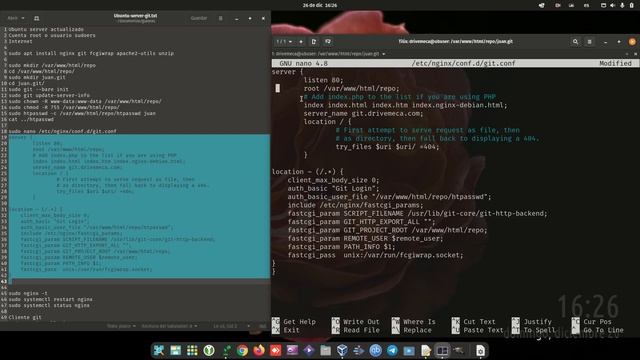The width and height of the screenshot is (640, 360).
Task: Click the Modified status in nano header
Action: [x=615, y=64]
